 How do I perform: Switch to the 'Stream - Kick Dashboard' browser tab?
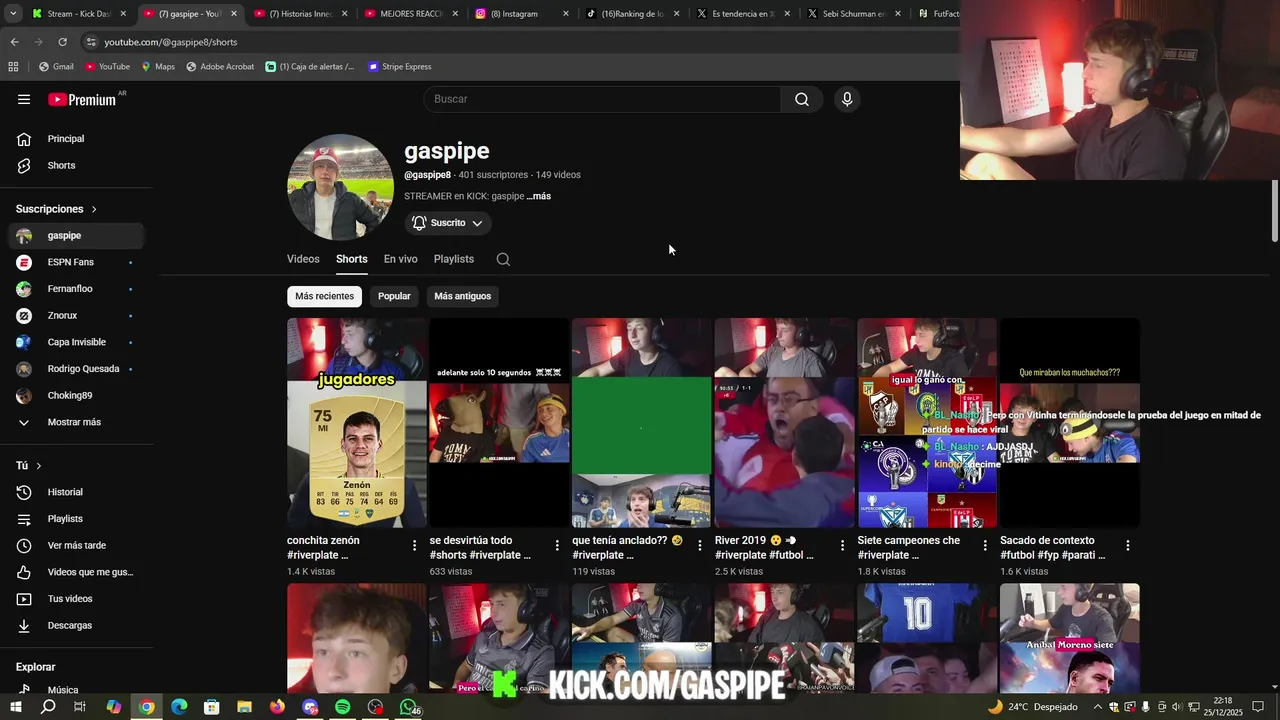[78, 14]
